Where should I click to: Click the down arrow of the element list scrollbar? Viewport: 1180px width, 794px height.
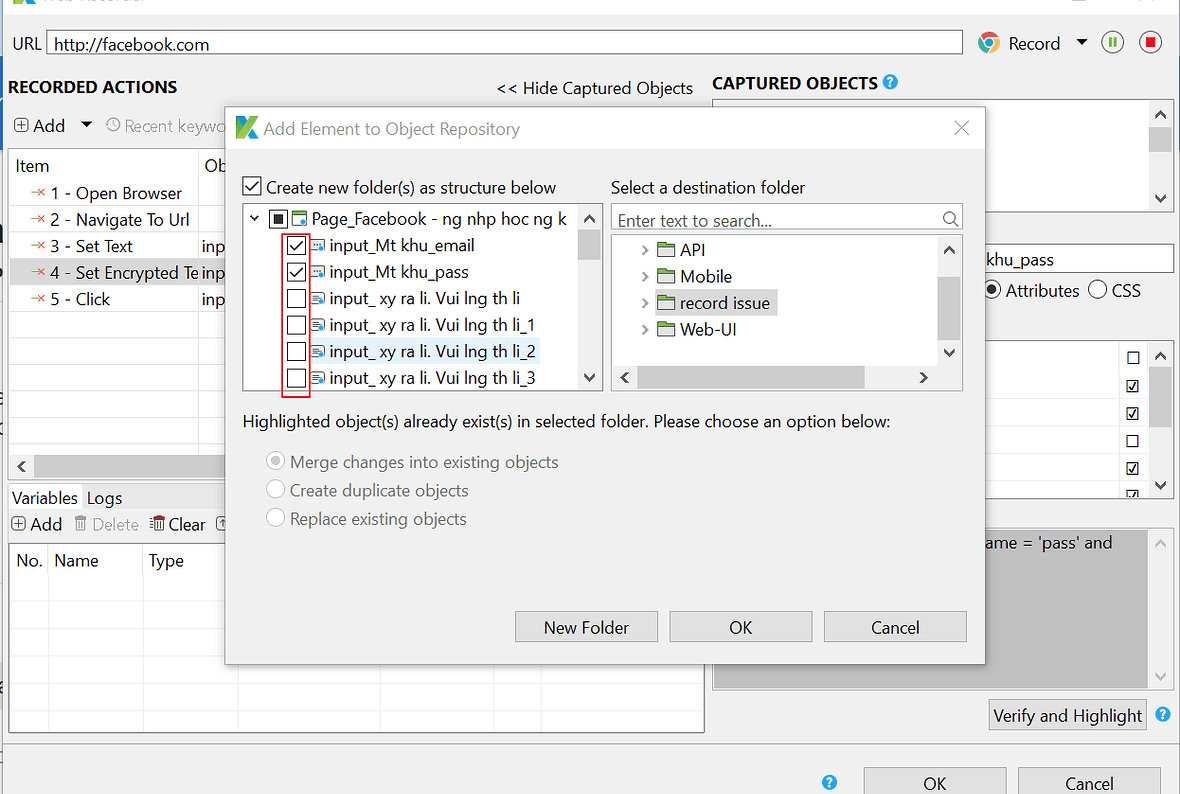pyautogui.click(x=589, y=378)
